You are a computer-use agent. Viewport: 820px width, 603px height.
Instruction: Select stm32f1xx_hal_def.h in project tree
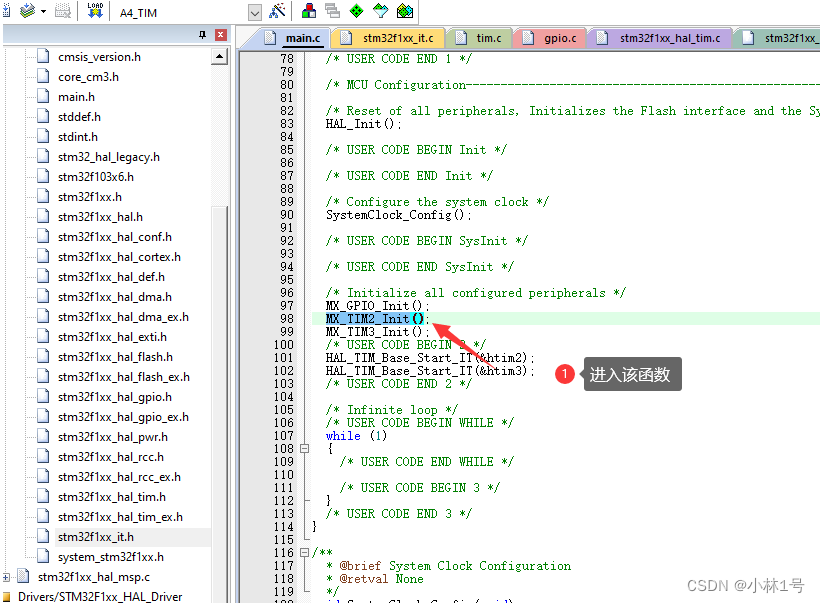tap(111, 277)
